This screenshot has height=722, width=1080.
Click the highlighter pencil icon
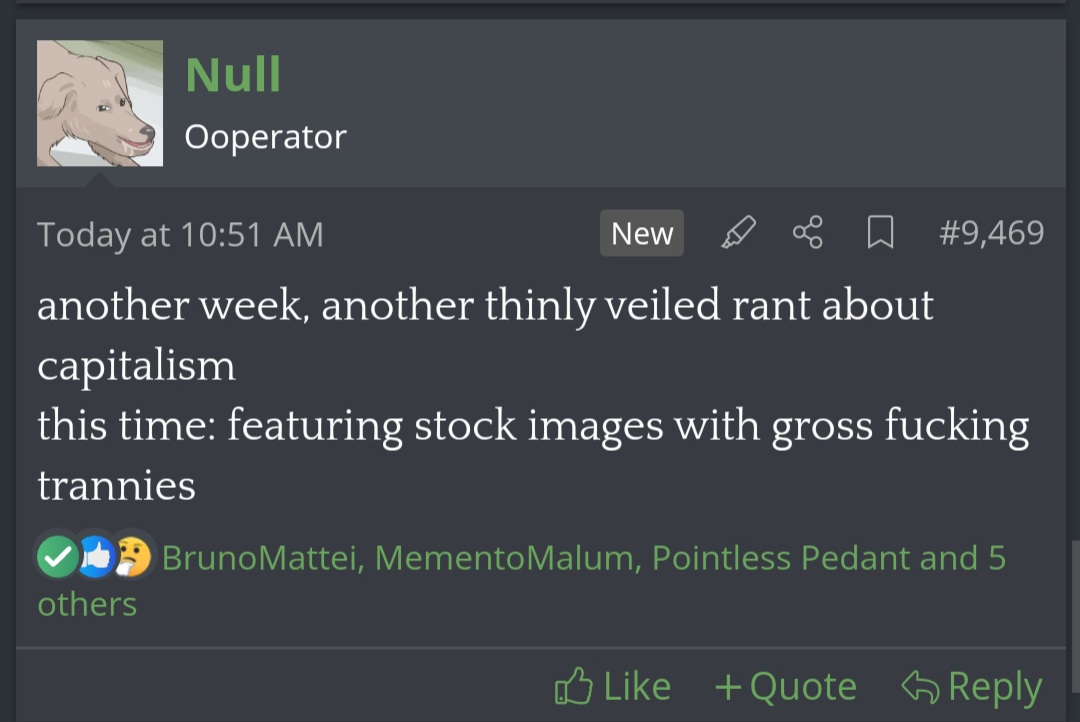point(738,232)
